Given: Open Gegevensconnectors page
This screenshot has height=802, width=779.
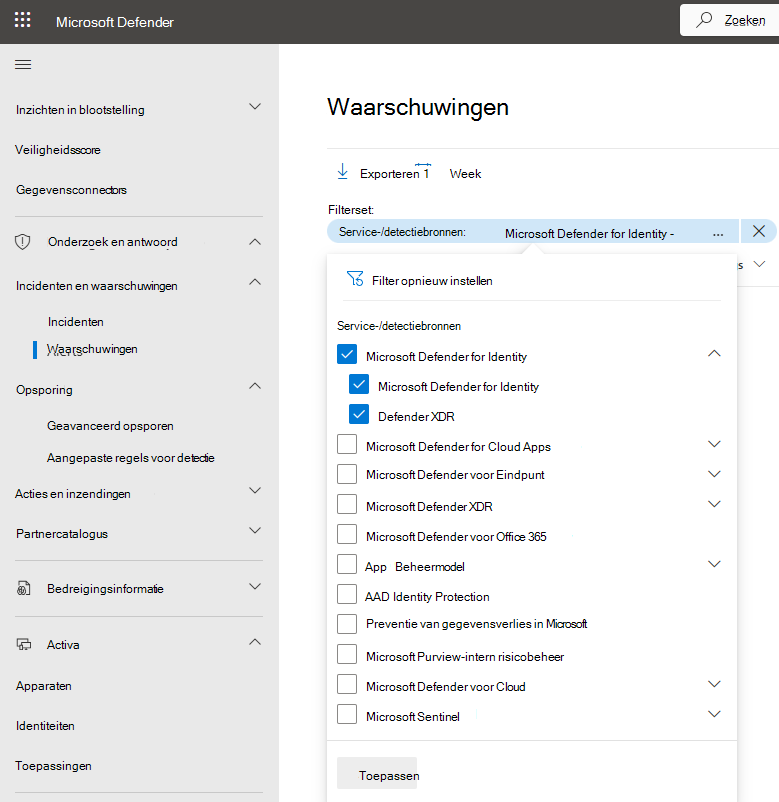Looking at the screenshot, I should pyautogui.click(x=71, y=190).
